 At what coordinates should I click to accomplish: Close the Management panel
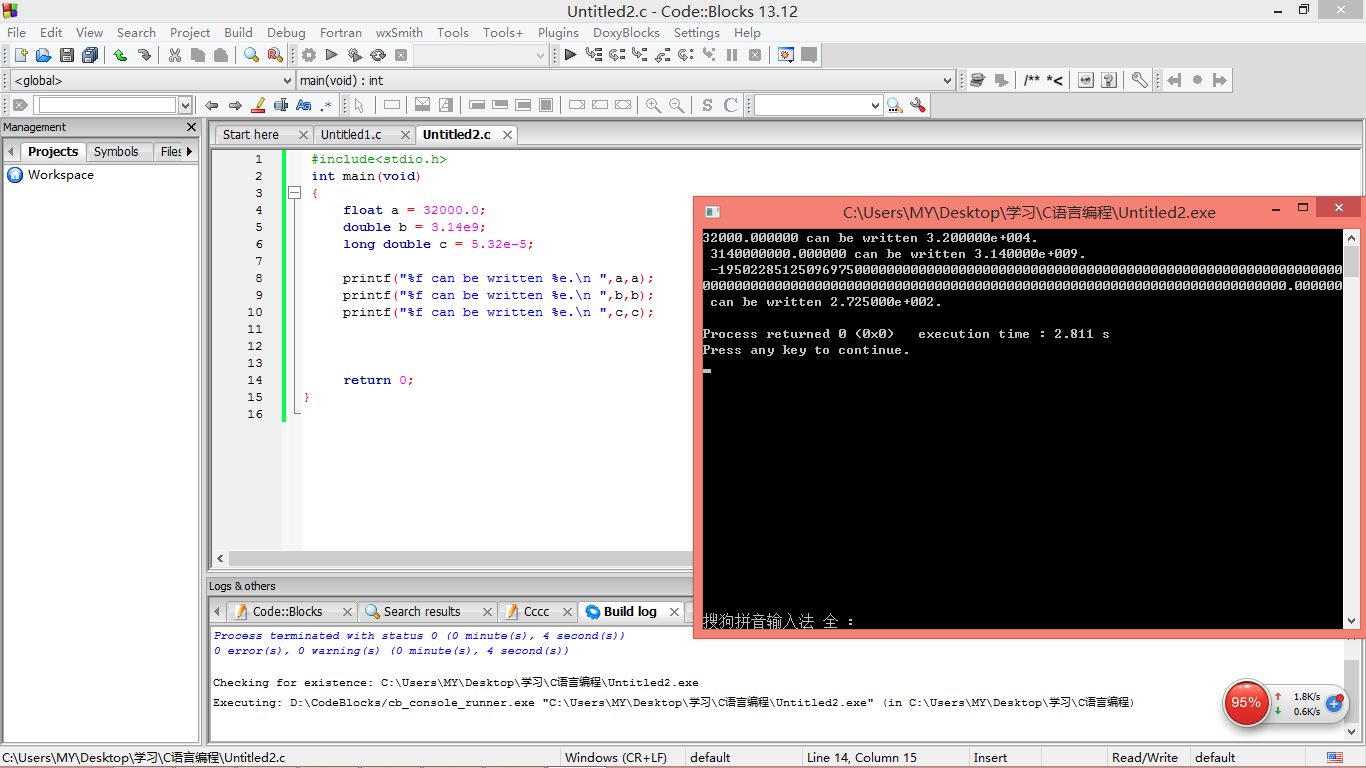tap(192, 127)
